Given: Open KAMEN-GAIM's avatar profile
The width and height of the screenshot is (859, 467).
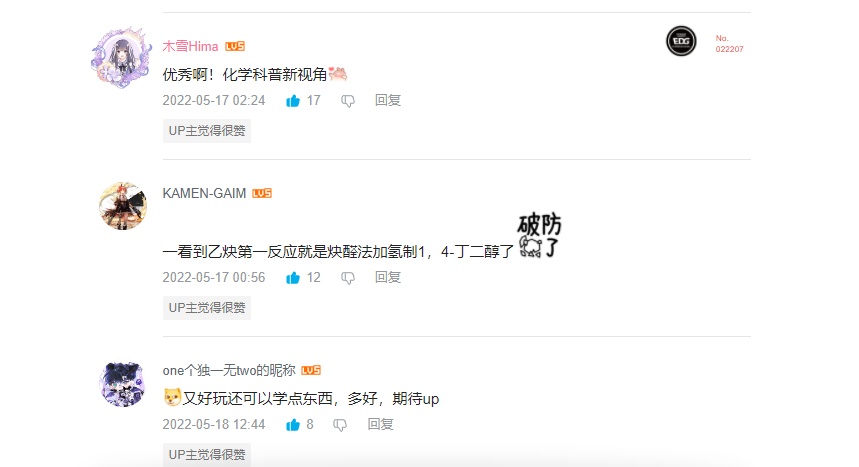Looking at the screenshot, I should 123,206.
